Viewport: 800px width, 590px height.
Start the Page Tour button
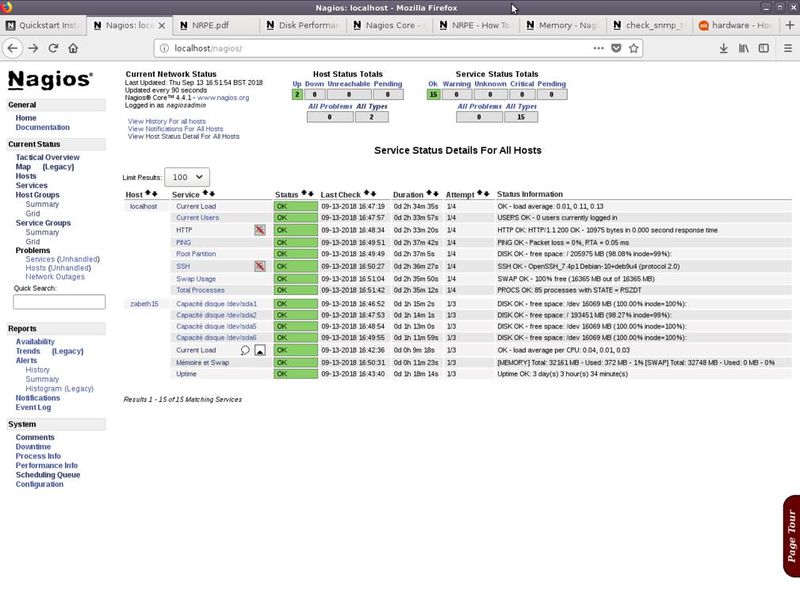coord(790,536)
